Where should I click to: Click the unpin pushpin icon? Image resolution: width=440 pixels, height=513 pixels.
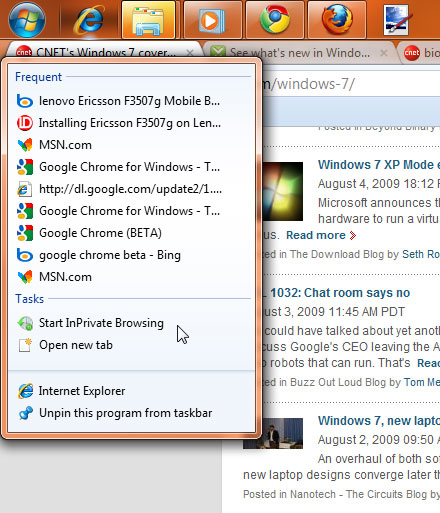25,413
